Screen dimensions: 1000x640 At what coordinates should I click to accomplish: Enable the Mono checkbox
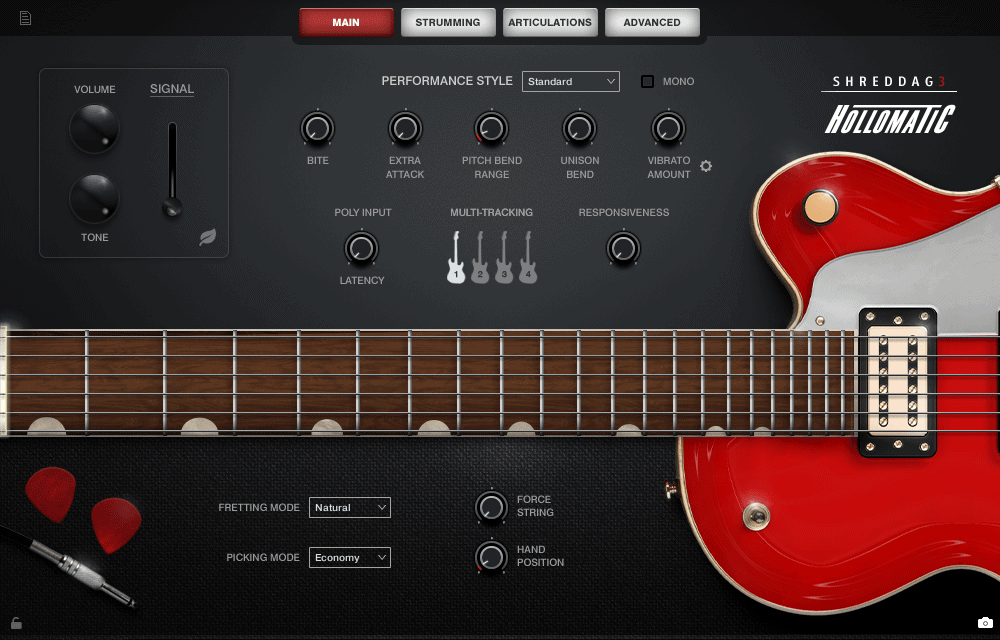(647, 82)
